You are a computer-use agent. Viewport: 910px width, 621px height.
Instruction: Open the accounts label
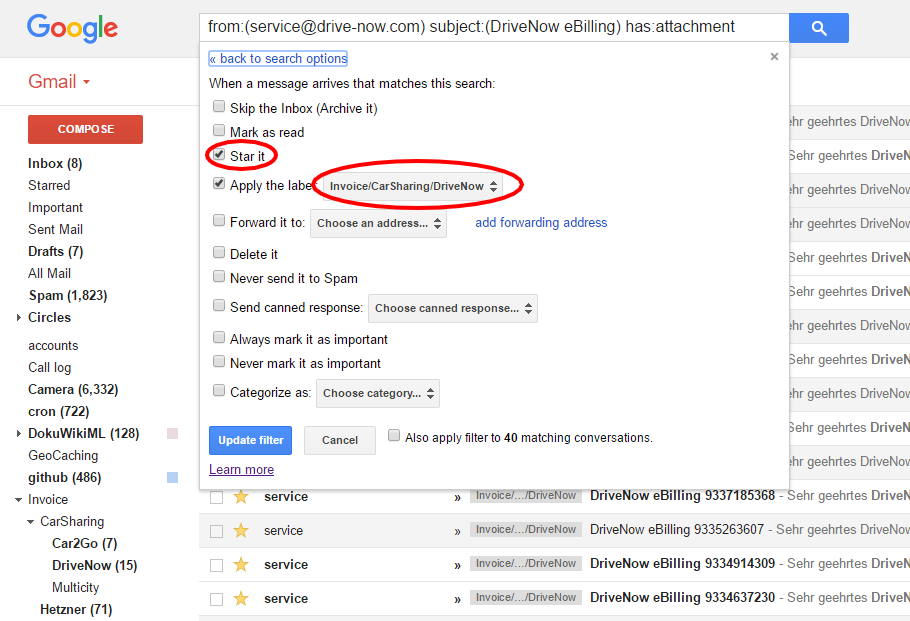click(x=53, y=346)
